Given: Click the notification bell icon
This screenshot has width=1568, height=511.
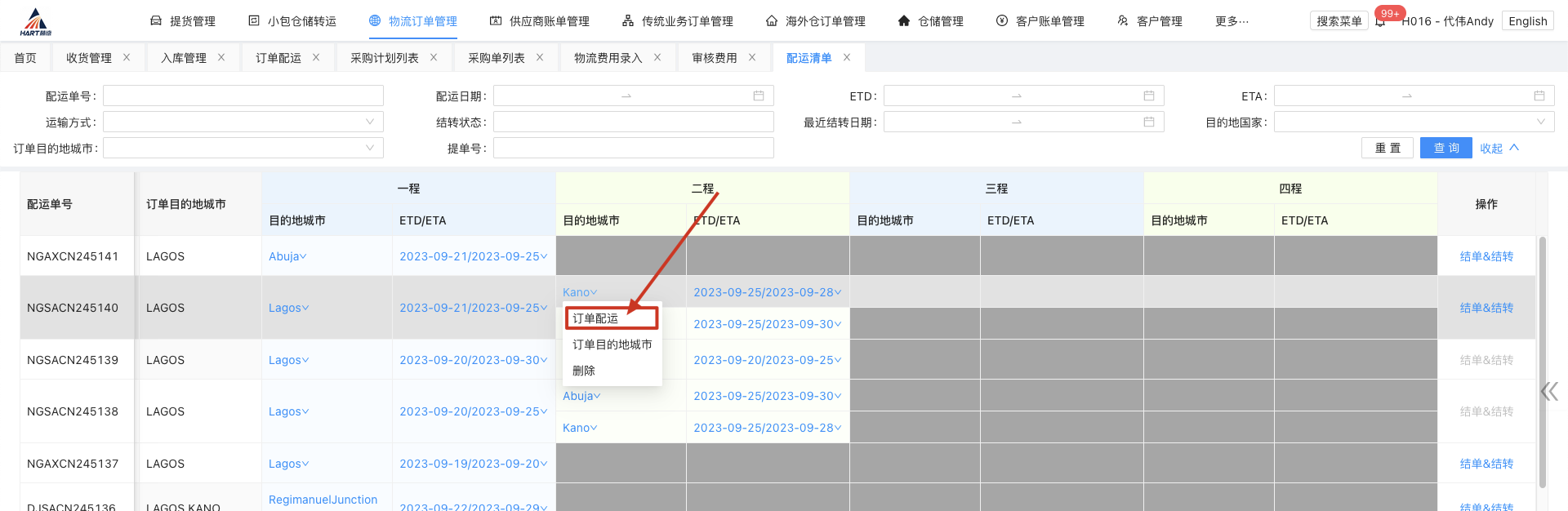Looking at the screenshot, I should click(x=1380, y=22).
